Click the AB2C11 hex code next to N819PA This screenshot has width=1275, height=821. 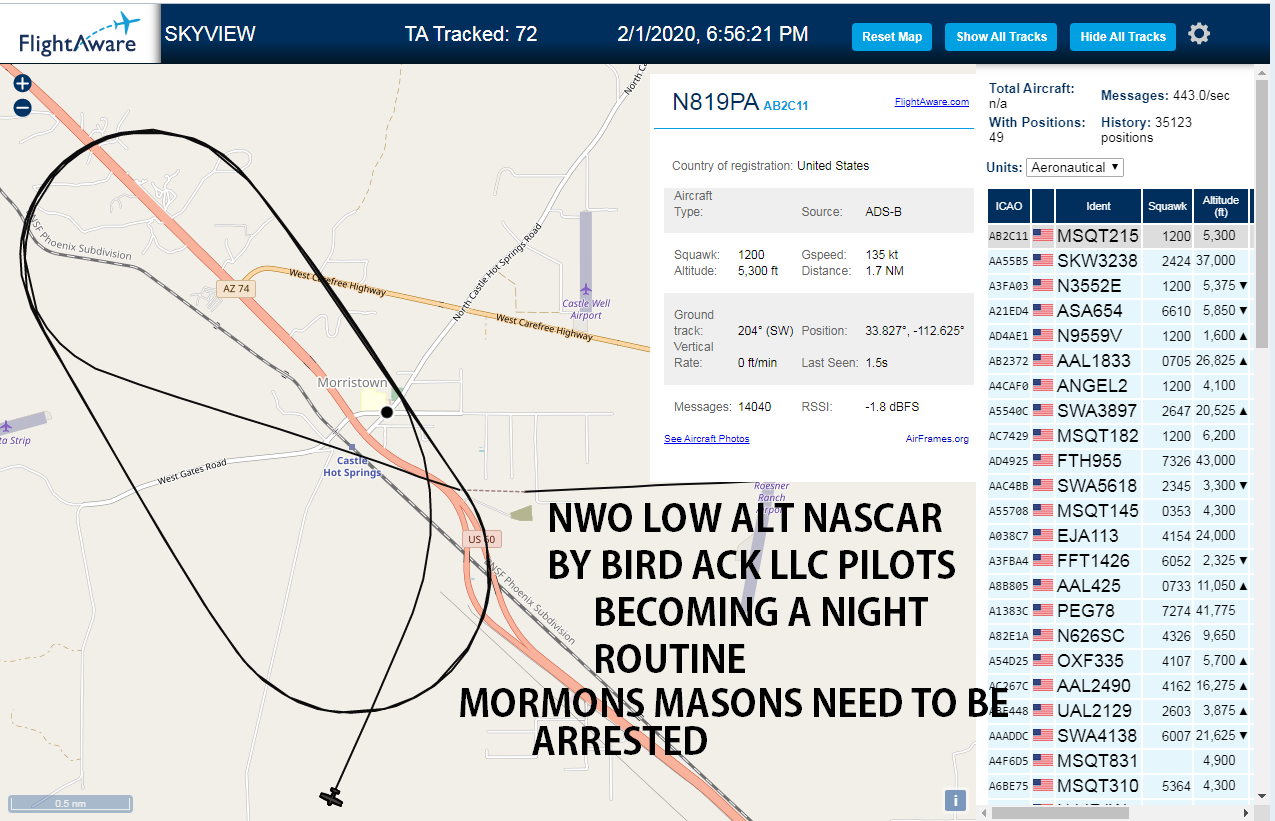point(786,105)
